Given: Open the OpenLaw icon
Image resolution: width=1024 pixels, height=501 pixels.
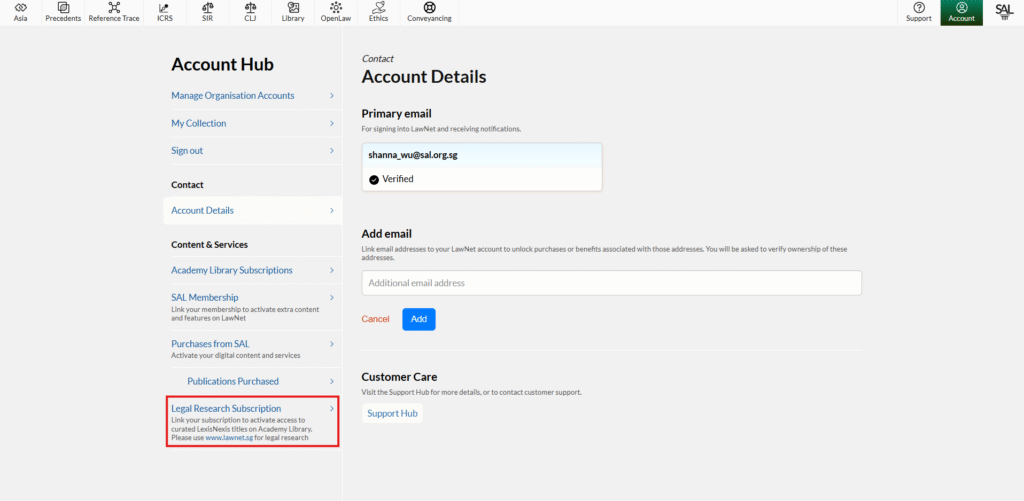Looking at the screenshot, I should pos(336,8).
